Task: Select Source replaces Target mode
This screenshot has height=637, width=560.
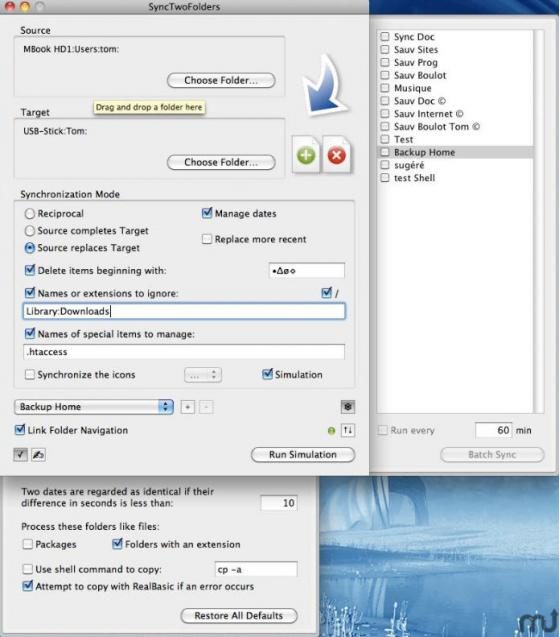Action: click(30, 248)
